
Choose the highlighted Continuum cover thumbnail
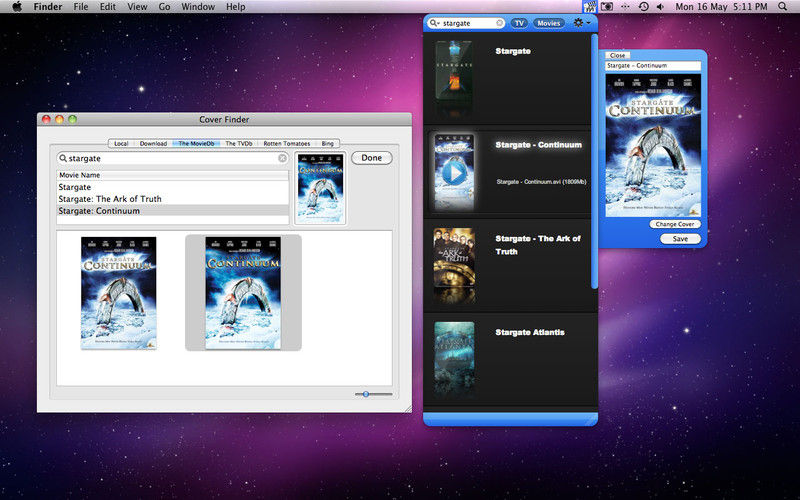(243, 292)
